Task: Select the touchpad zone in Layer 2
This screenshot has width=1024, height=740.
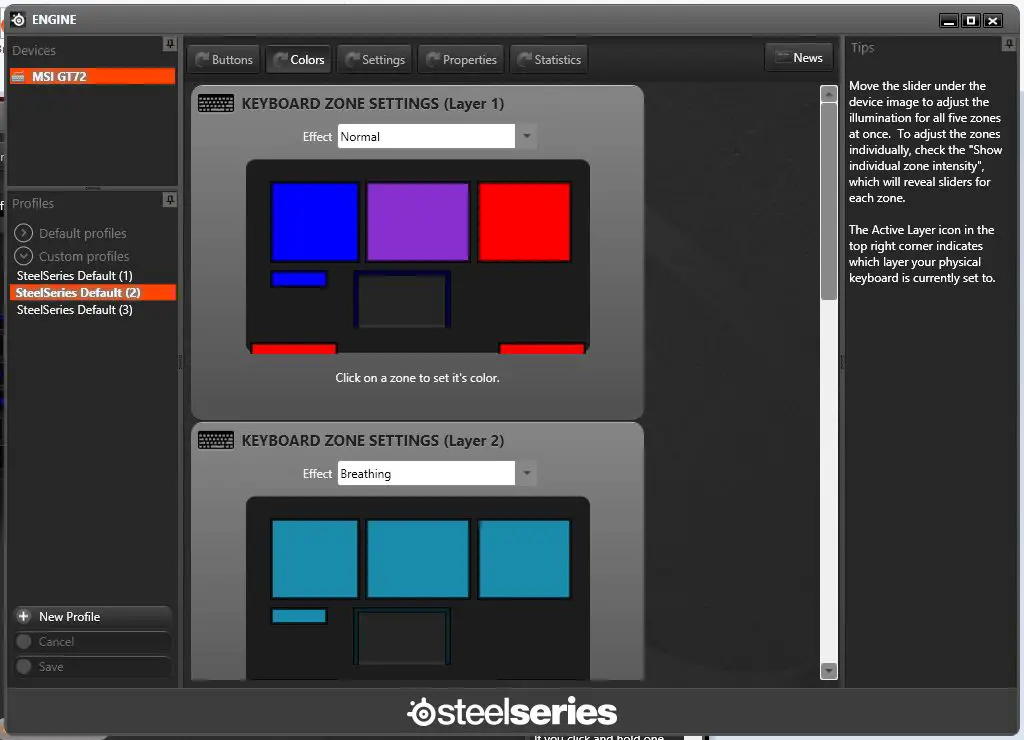Action: [x=402, y=637]
